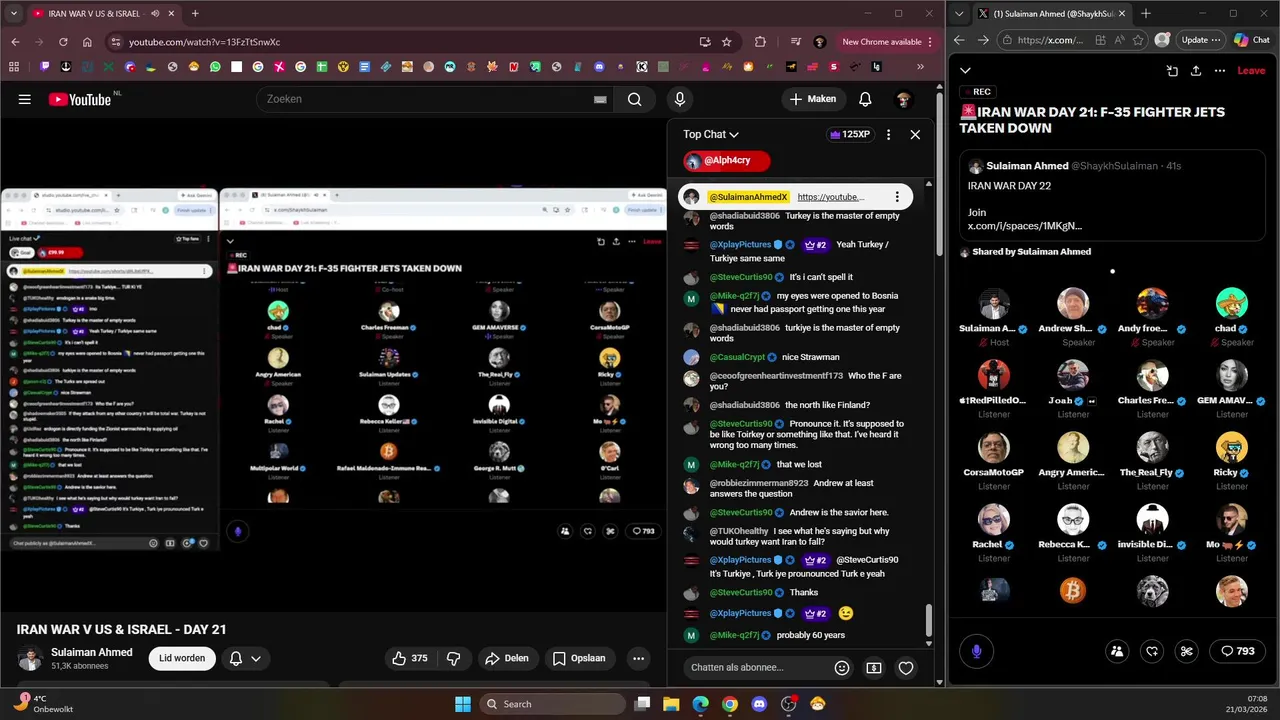The image size is (1280, 720).
Task: Open pinned message three-dot menu
Action: (897, 197)
